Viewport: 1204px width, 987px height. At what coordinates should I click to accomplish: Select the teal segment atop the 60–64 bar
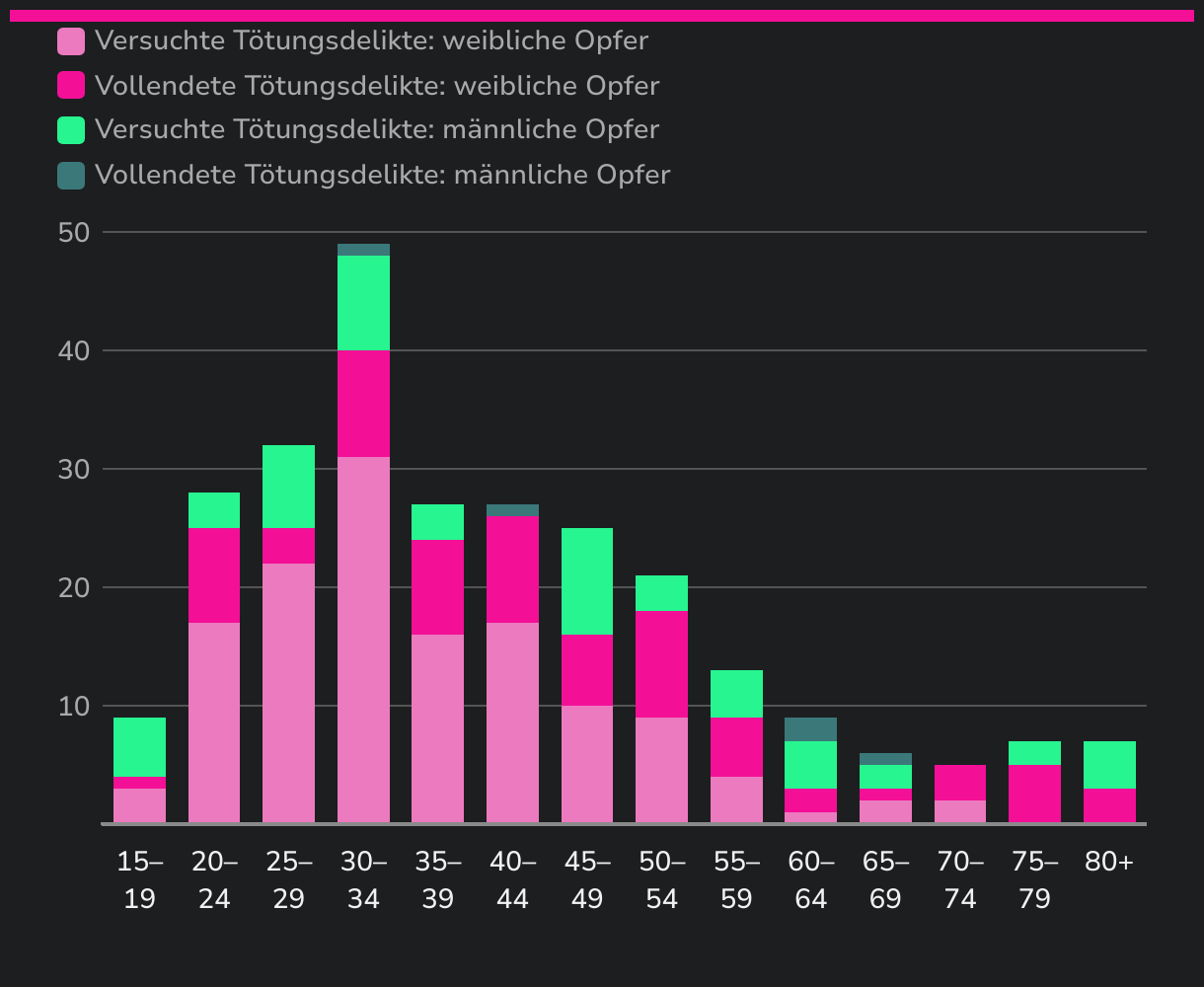click(x=811, y=729)
